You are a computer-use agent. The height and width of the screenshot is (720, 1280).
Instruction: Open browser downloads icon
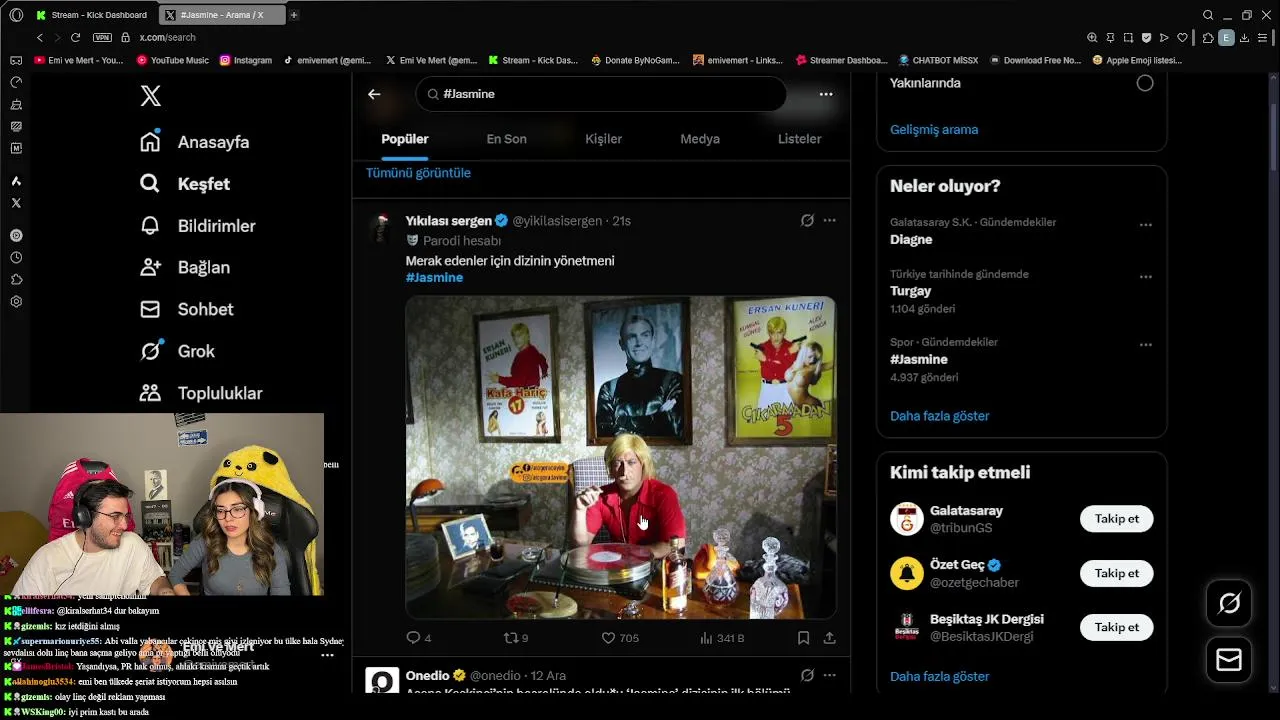pos(1244,38)
